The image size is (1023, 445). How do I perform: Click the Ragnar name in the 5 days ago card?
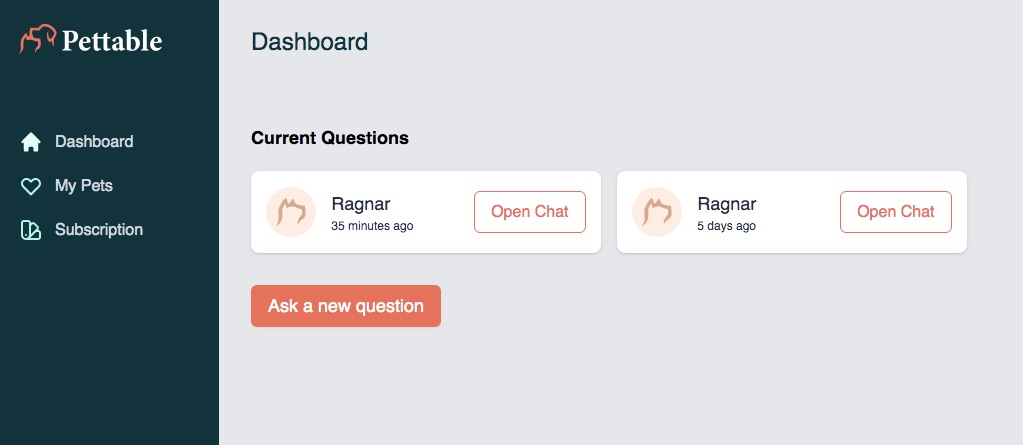[727, 204]
